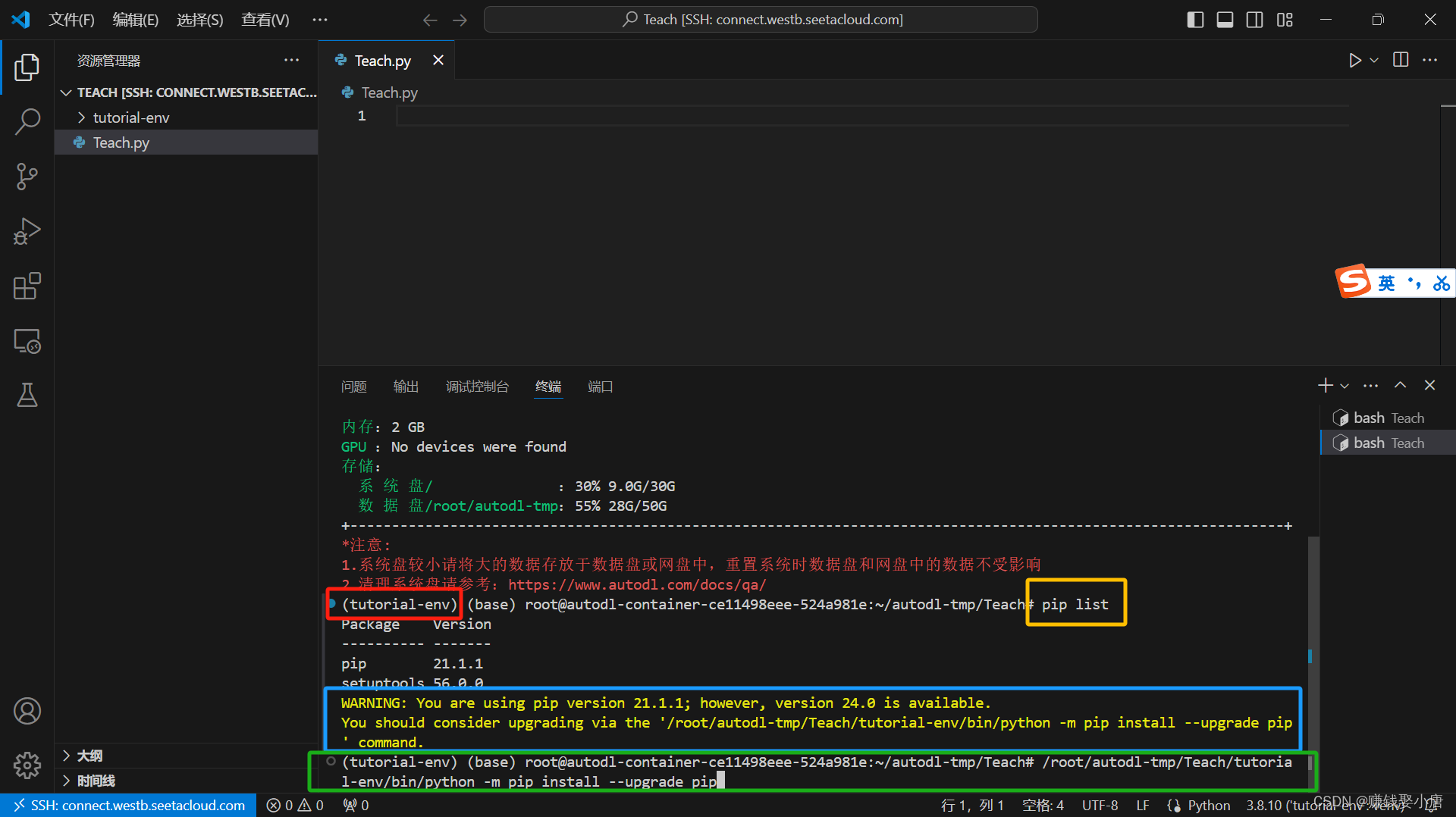Image resolution: width=1456 pixels, height=817 pixels.
Task: Click the Sogou input method logo
Action: (x=1354, y=281)
